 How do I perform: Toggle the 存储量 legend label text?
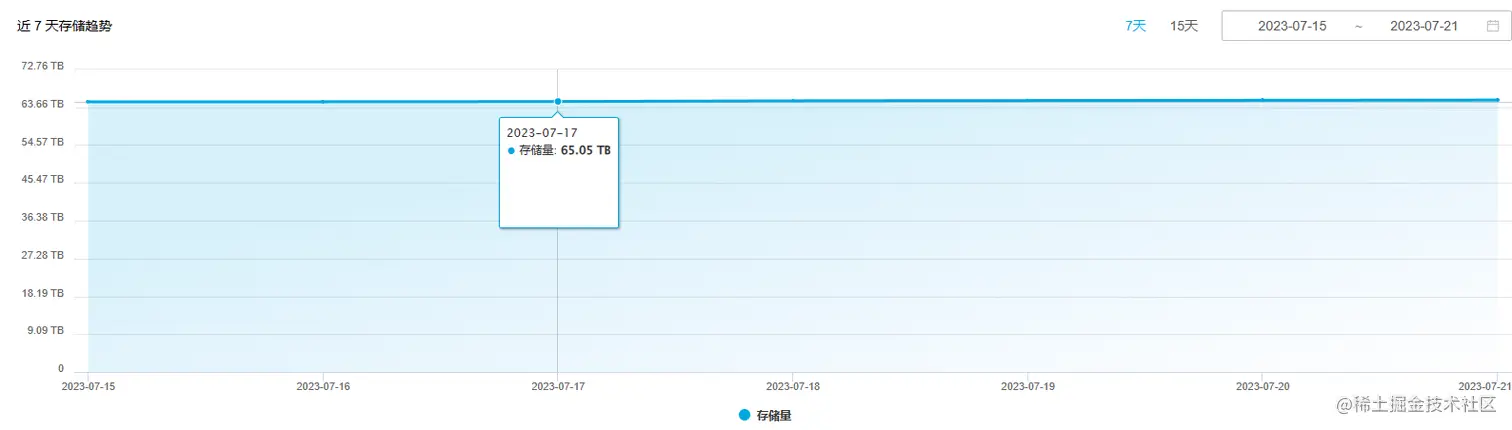pos(774,415)
